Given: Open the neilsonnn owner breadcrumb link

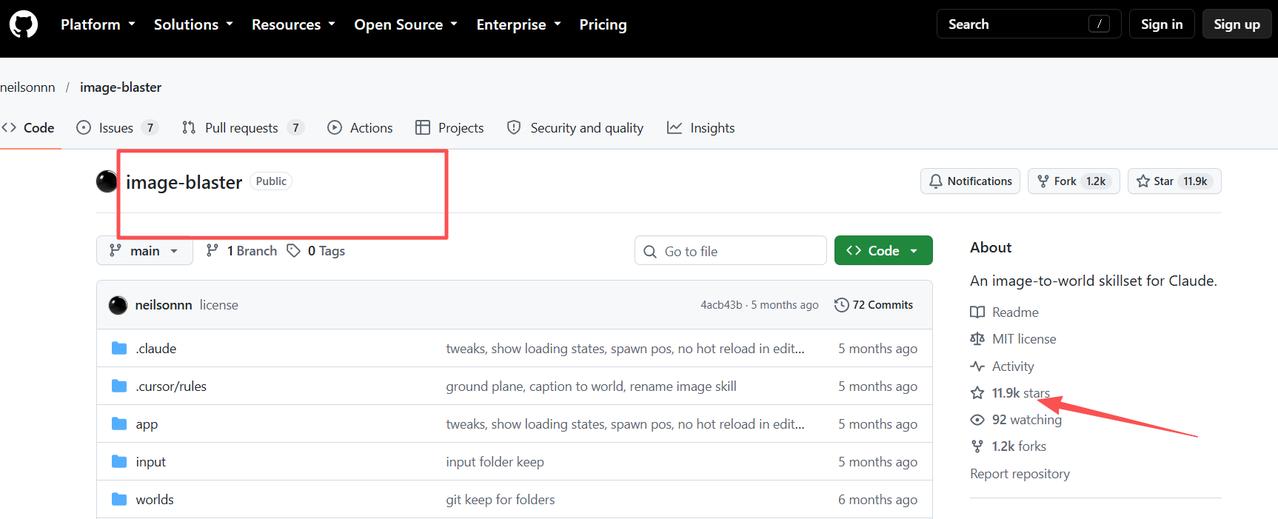Looking at the screenshot, I should point(27,87).
